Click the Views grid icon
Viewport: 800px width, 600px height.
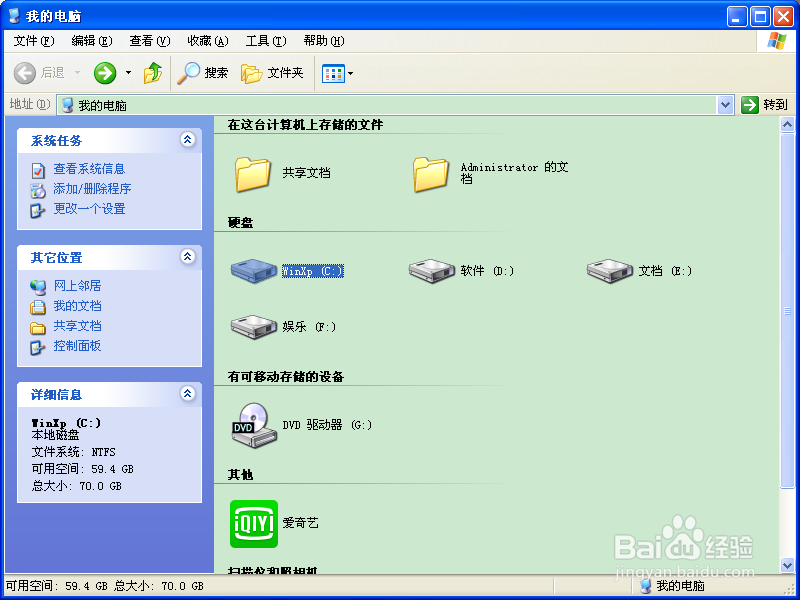[333, 73]
